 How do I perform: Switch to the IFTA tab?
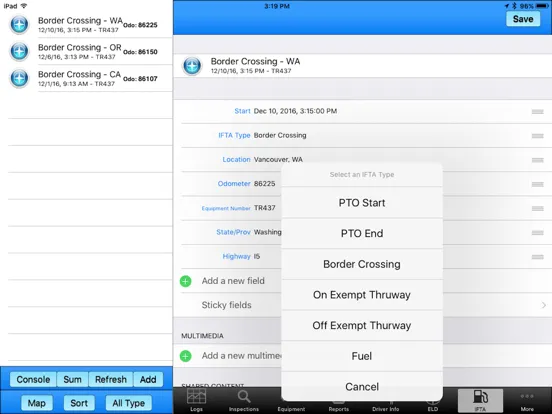[x=480, y=400]
